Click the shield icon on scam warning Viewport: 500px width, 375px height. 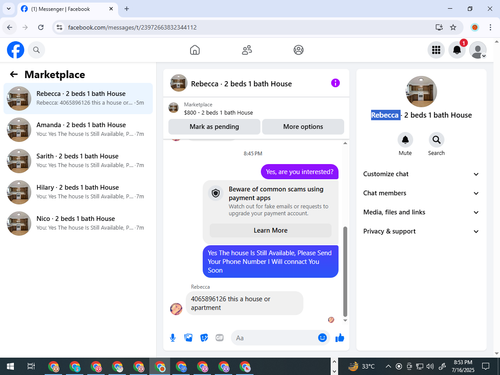tap(216, 193)
